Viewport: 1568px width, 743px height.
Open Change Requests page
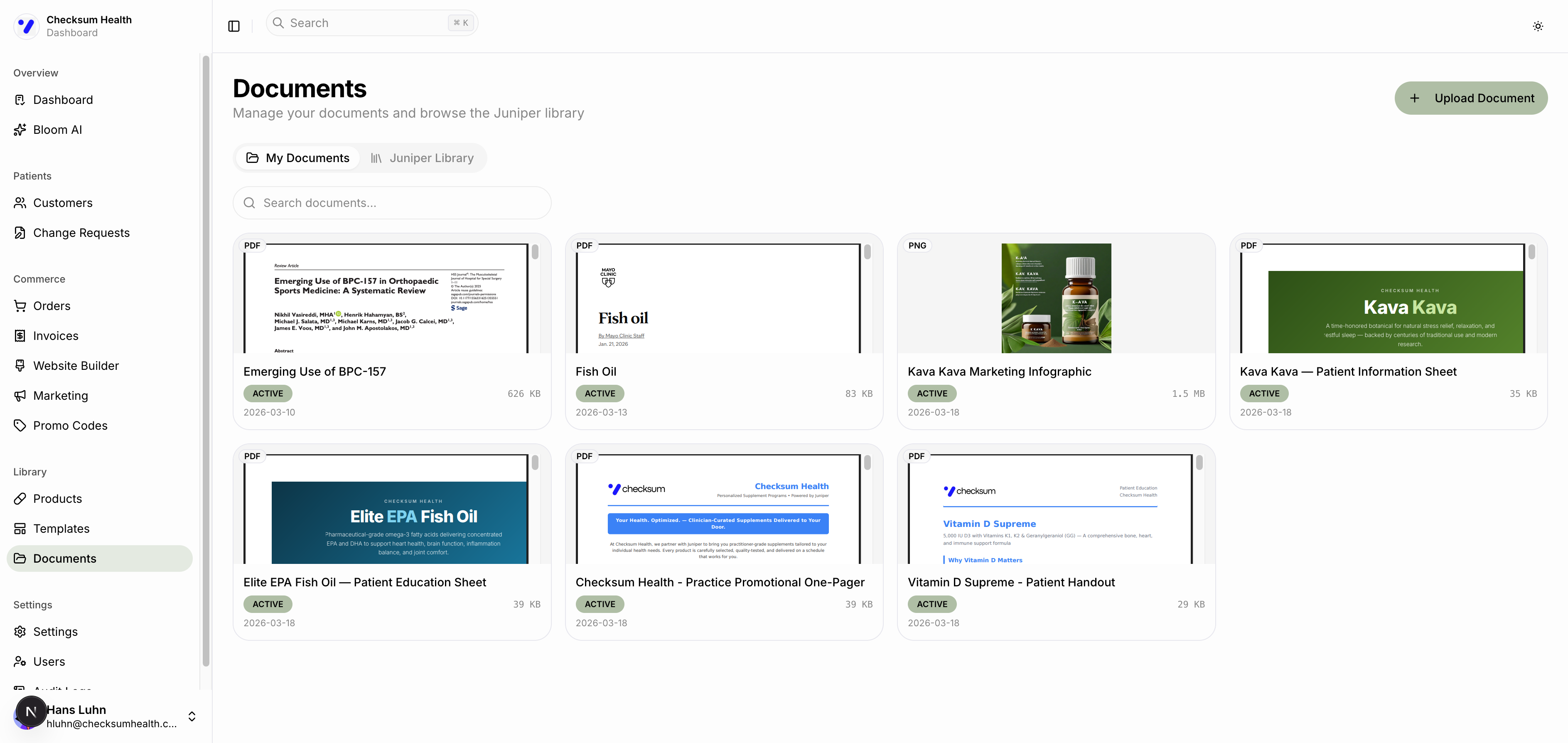coord(99,233)
